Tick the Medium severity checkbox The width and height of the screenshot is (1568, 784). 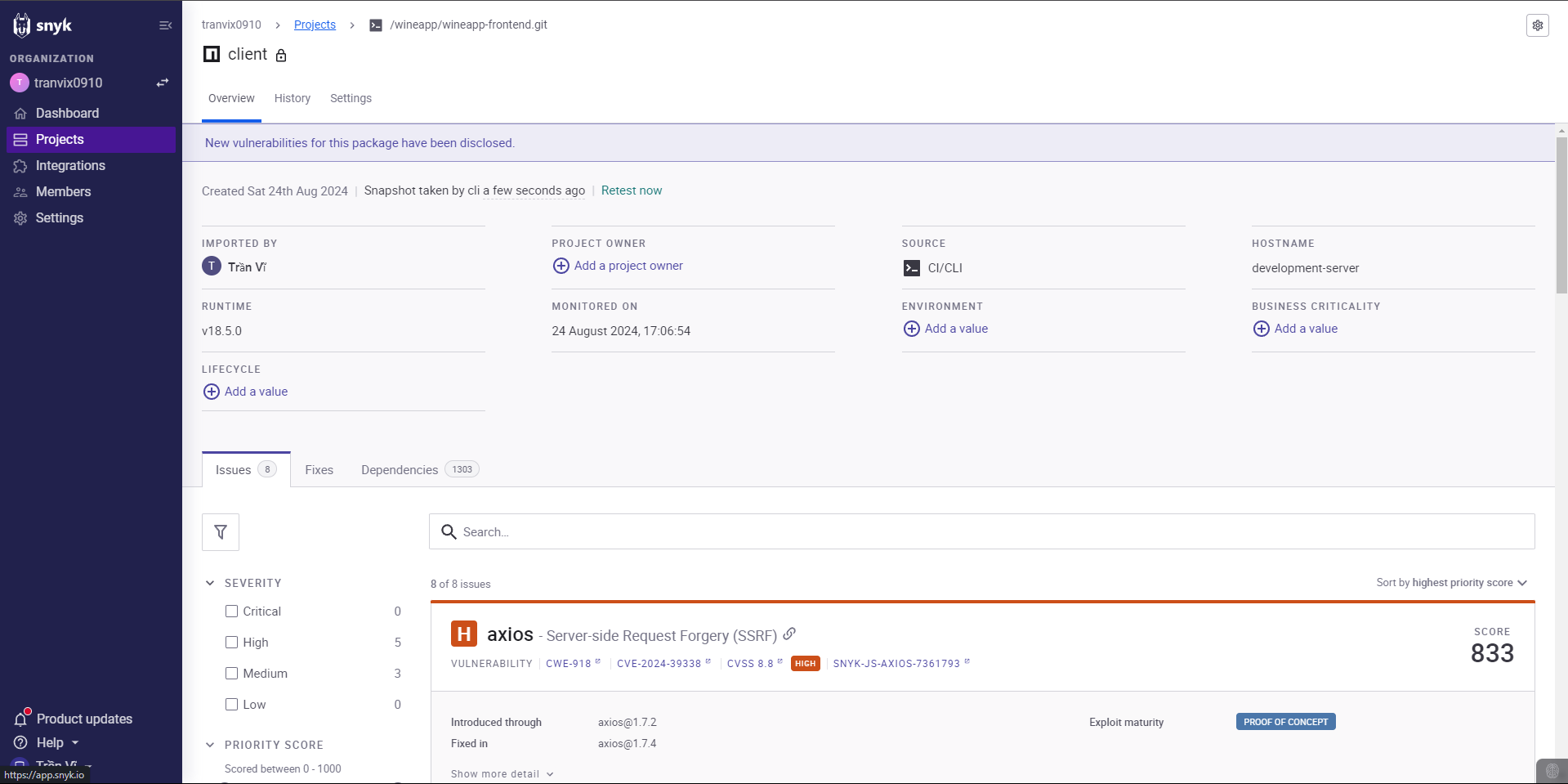pos(232,674)
